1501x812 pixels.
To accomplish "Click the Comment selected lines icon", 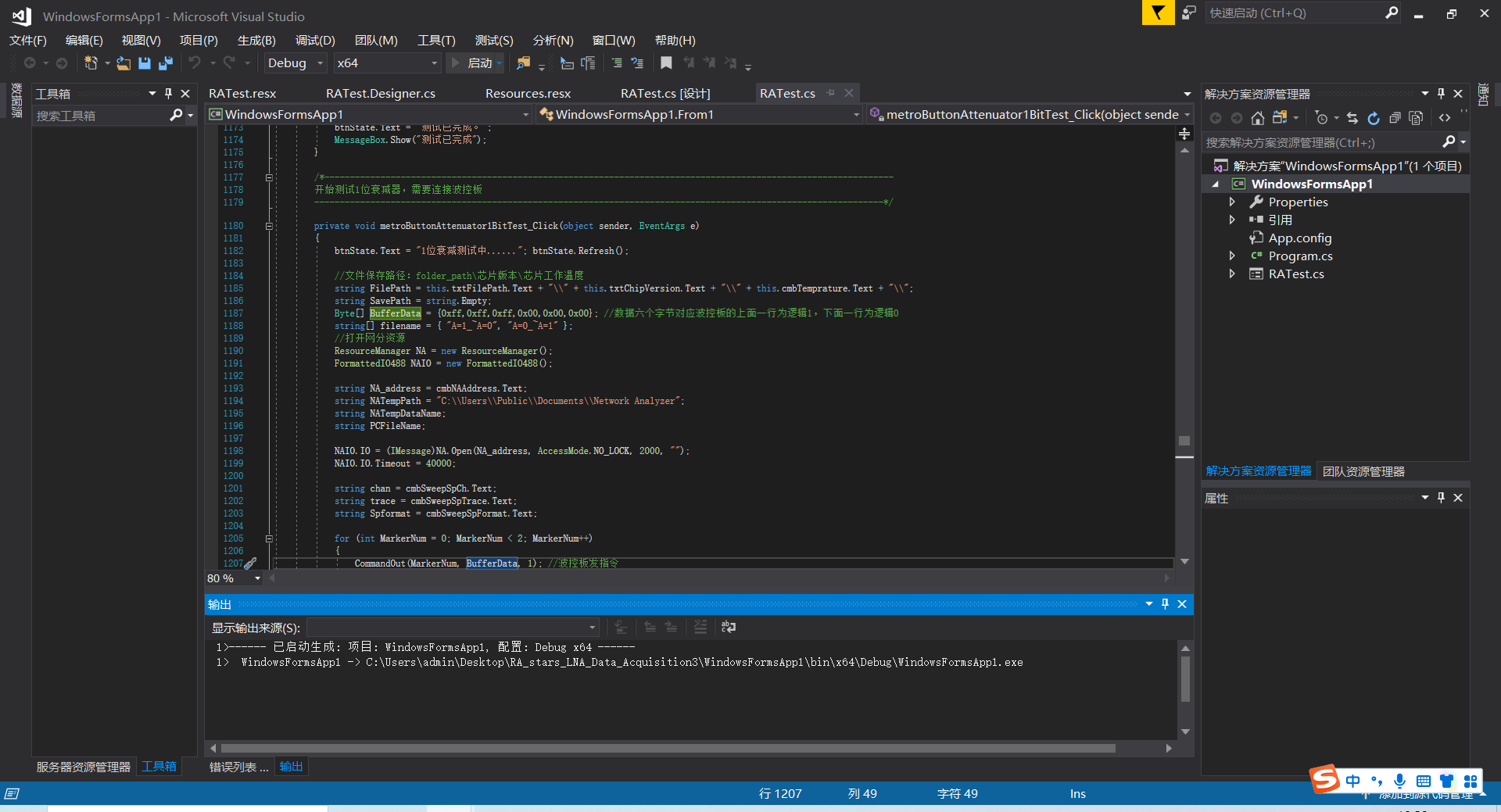I will [617, 63].
